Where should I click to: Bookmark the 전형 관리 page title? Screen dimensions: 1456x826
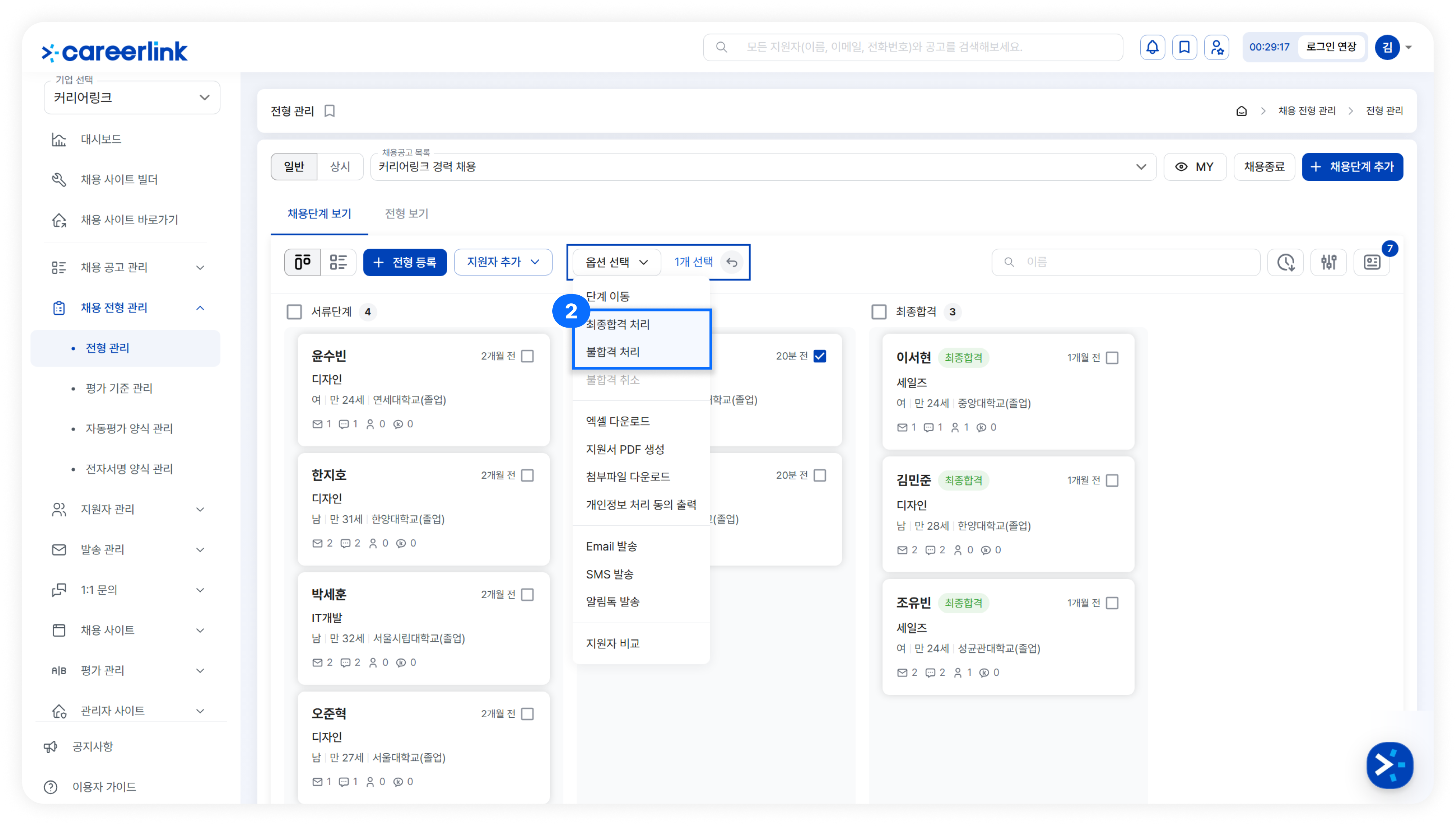click(x=330, y=111)
